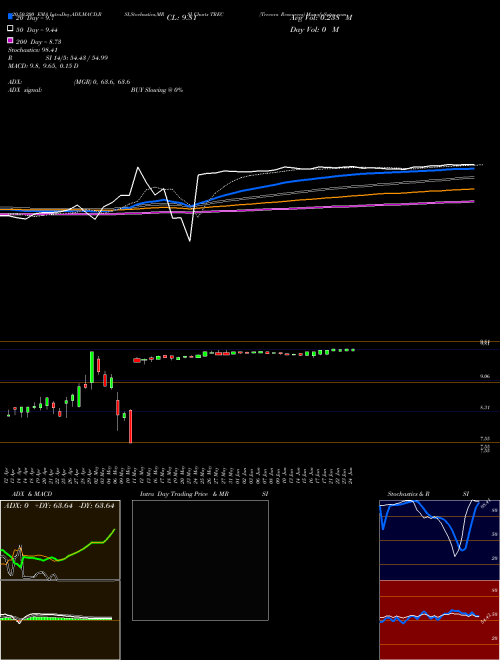Open the RSI red indicator panel
The height and width of the screenshot is (660, 500).
[439, 620]
